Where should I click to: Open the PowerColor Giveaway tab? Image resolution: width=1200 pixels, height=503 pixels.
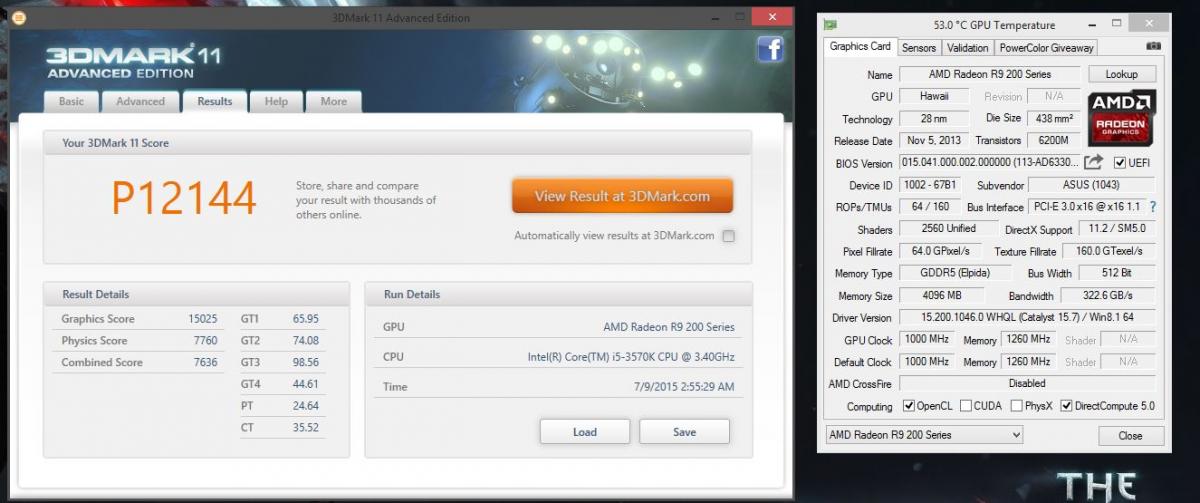click(x=1046, y=47)
